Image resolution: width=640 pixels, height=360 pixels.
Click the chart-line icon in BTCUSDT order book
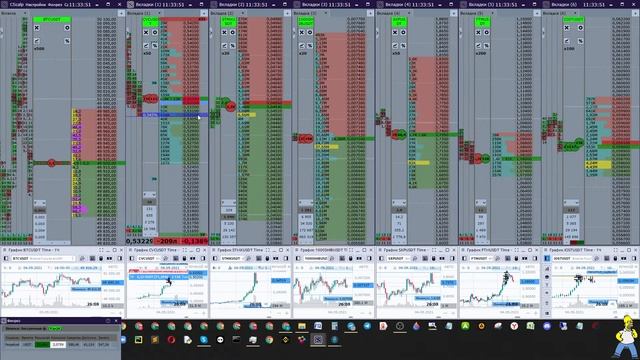(37, 41)
